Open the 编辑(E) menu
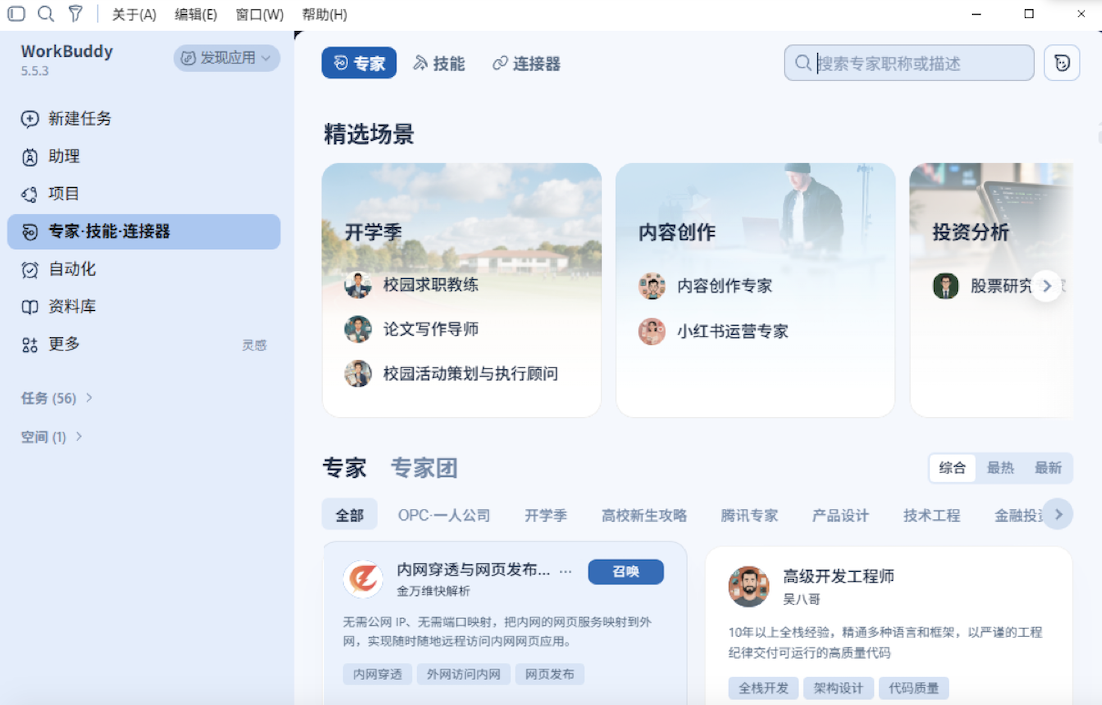This screenshot has height=705, width=1102. (195, 15)
